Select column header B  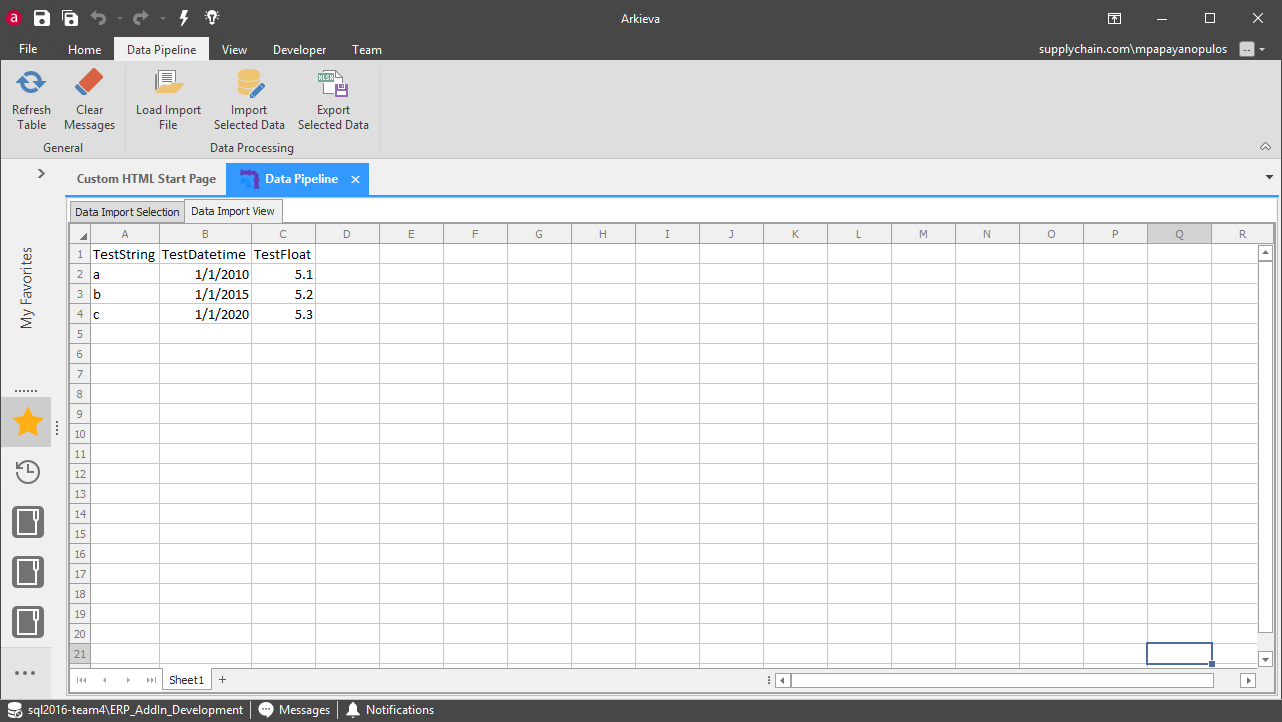click(205, 234)
